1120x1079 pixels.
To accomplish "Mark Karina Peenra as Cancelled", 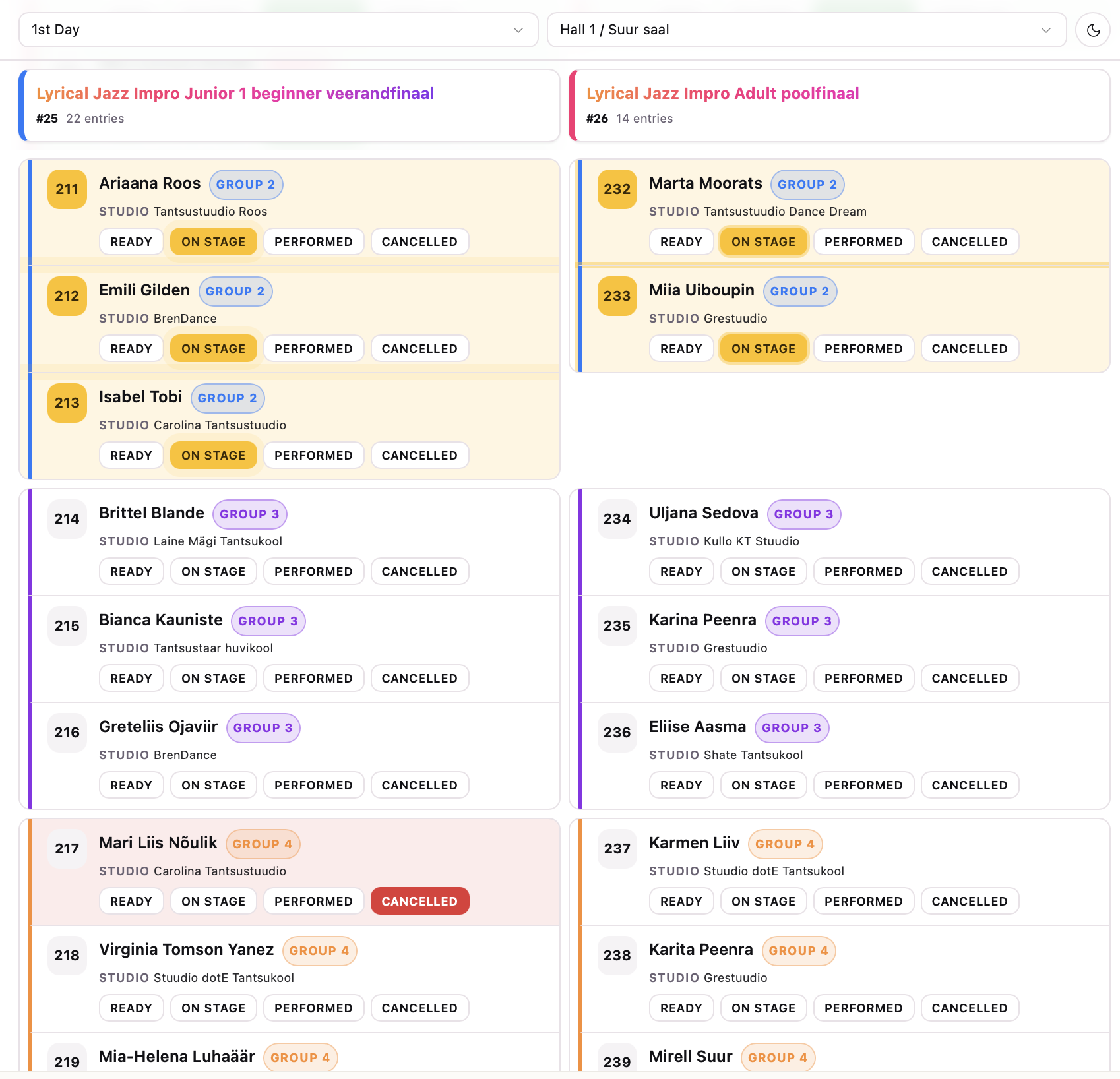I will [970, 679].
